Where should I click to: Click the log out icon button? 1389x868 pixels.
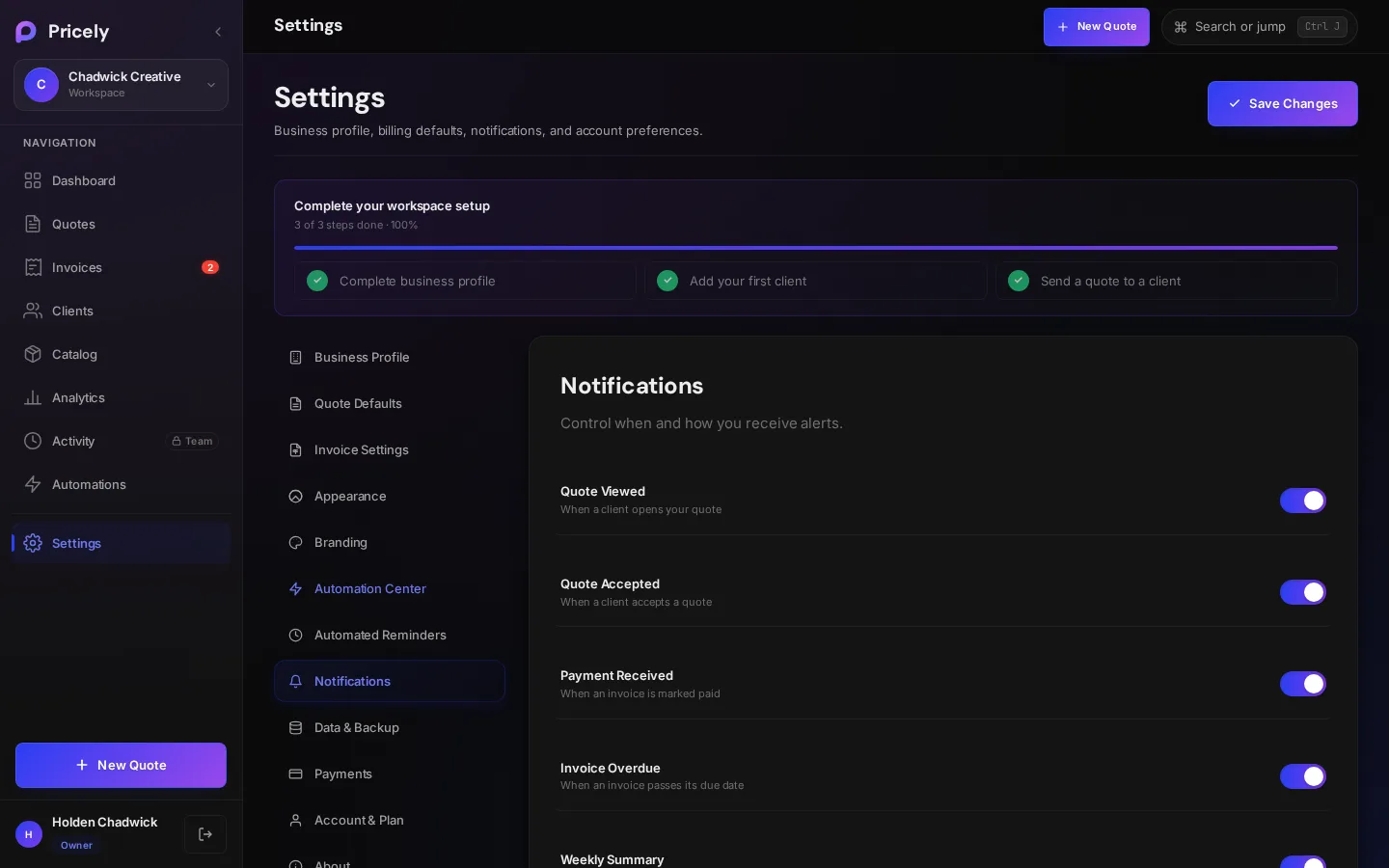[x=205, y=834]
